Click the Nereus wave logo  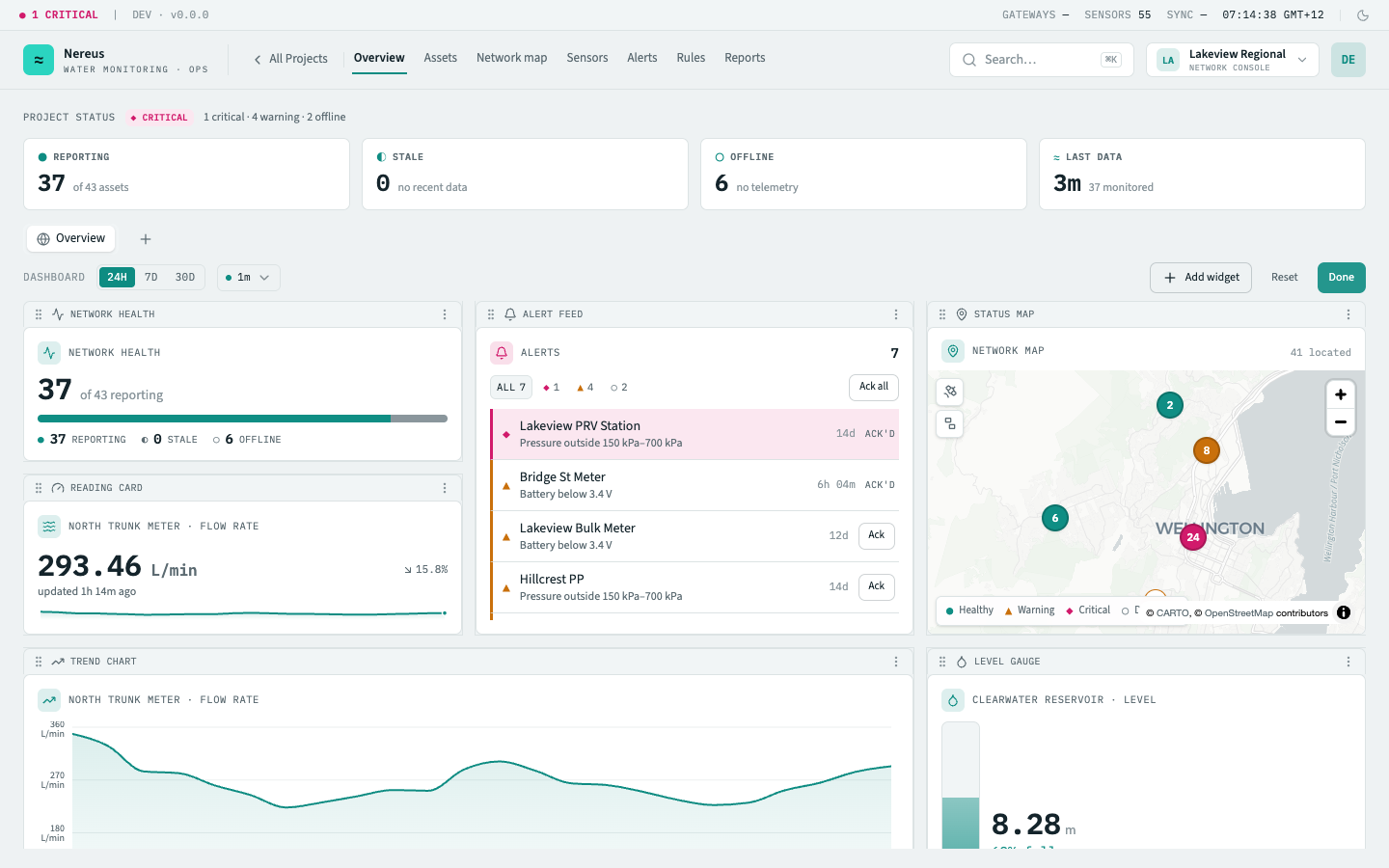pos(39,60)
